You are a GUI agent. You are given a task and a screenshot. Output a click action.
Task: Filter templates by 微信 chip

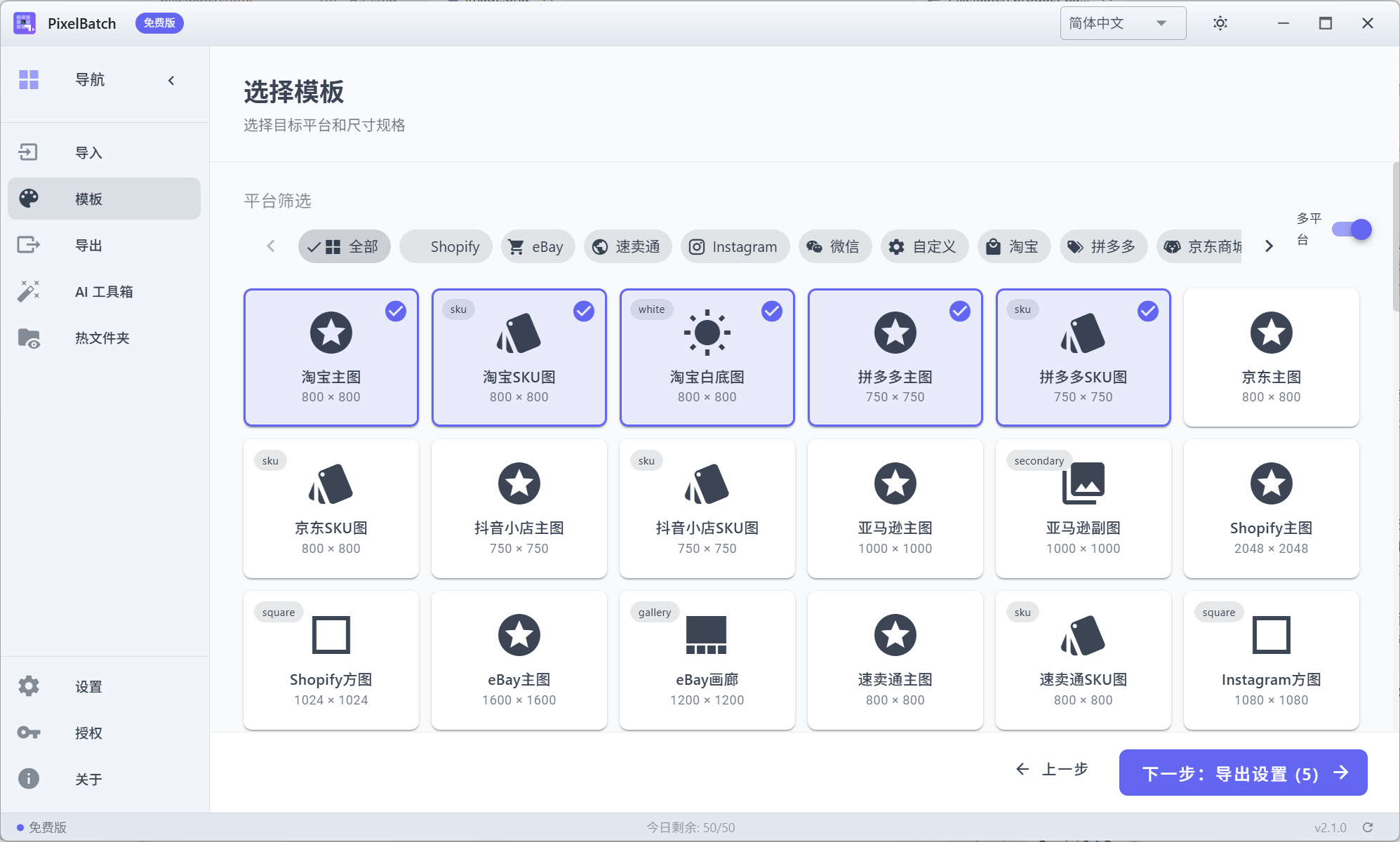[834, 246]
